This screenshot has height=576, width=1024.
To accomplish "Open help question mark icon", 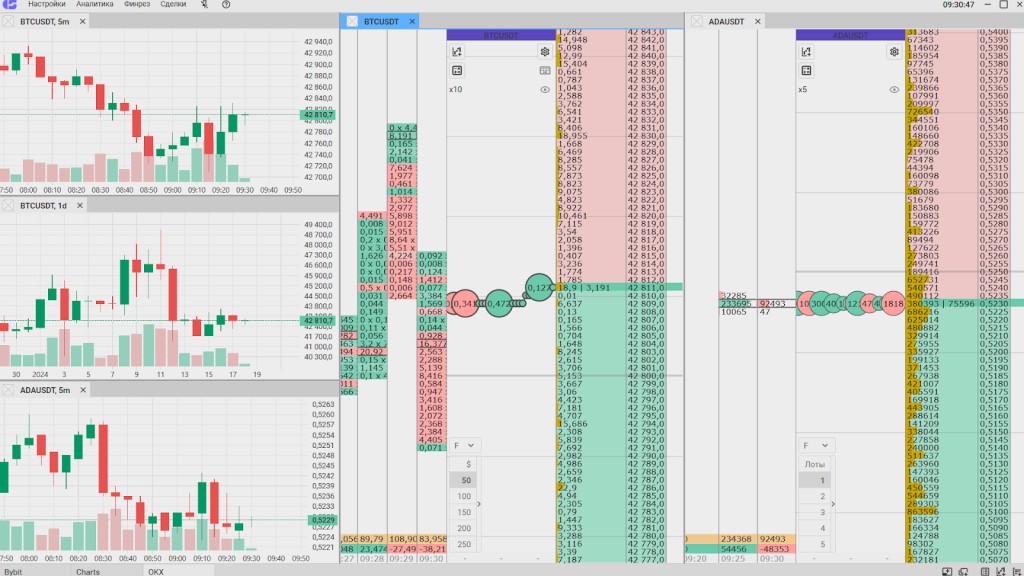I will (226, 5).
